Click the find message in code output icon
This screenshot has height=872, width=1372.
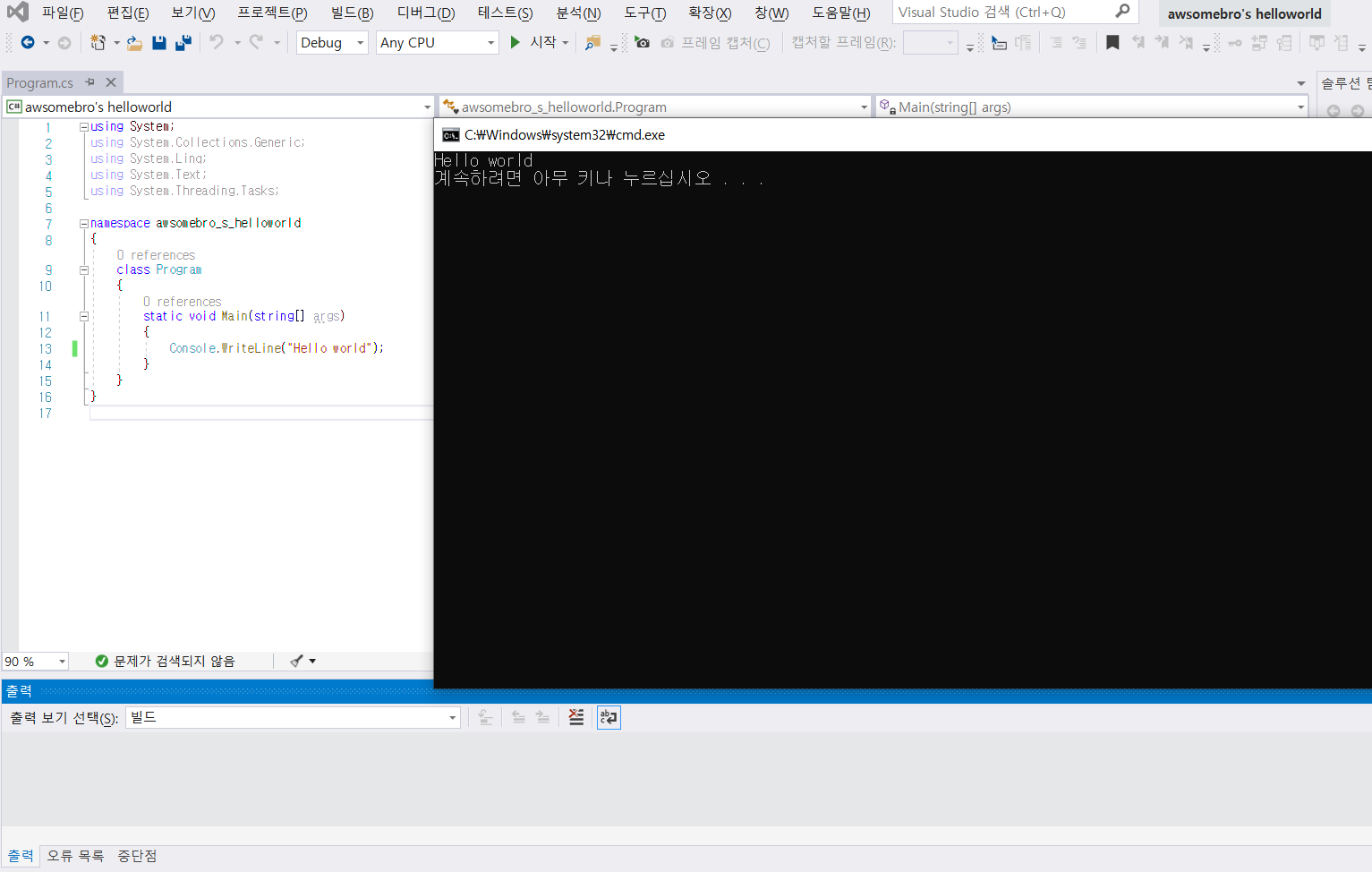click(x=485, y=717)
